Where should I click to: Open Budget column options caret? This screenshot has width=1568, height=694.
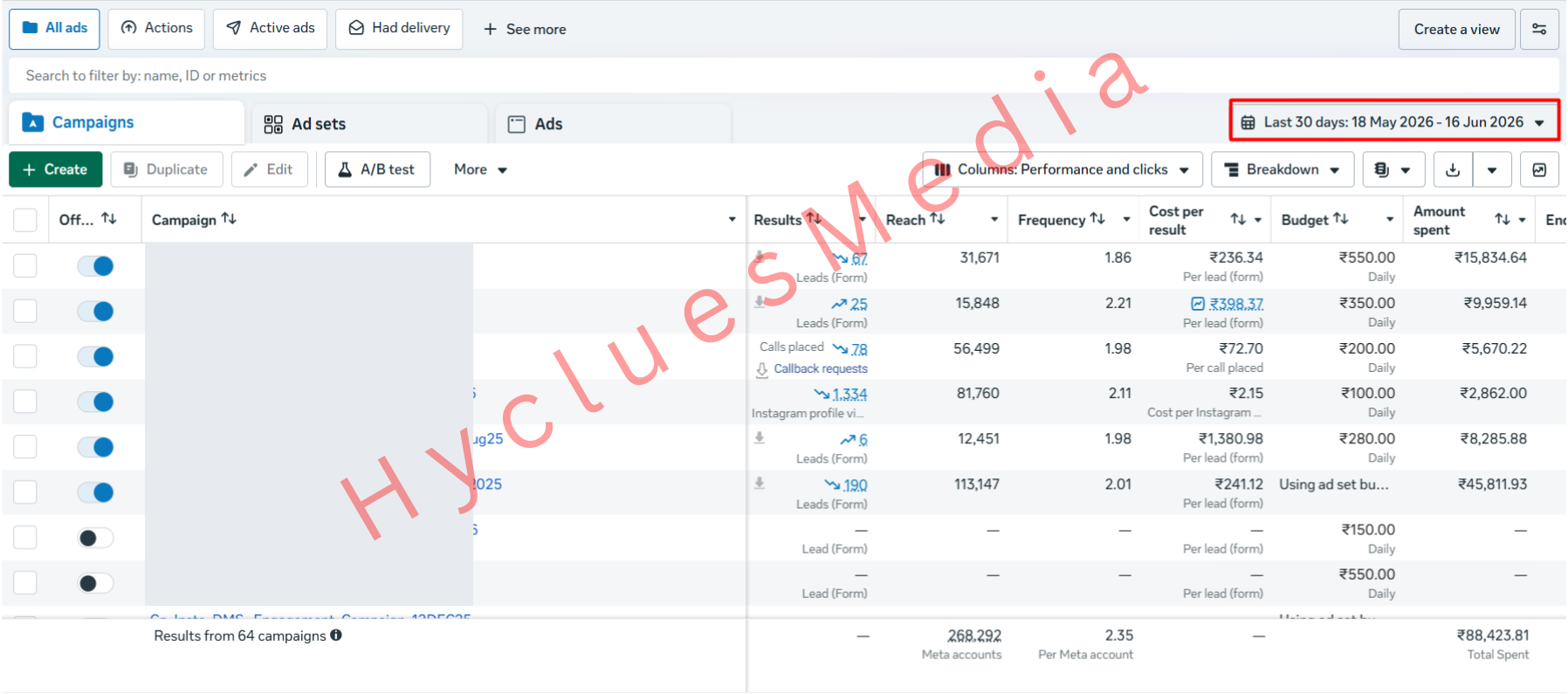(1390, 219)
